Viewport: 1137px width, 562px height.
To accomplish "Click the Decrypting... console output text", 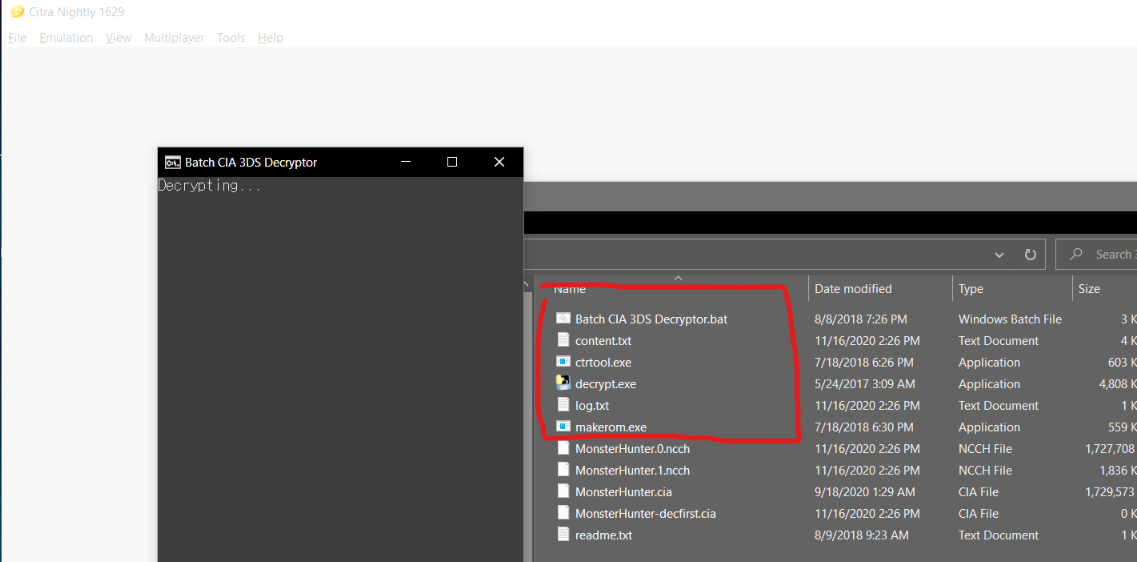I will click(210, 186).
